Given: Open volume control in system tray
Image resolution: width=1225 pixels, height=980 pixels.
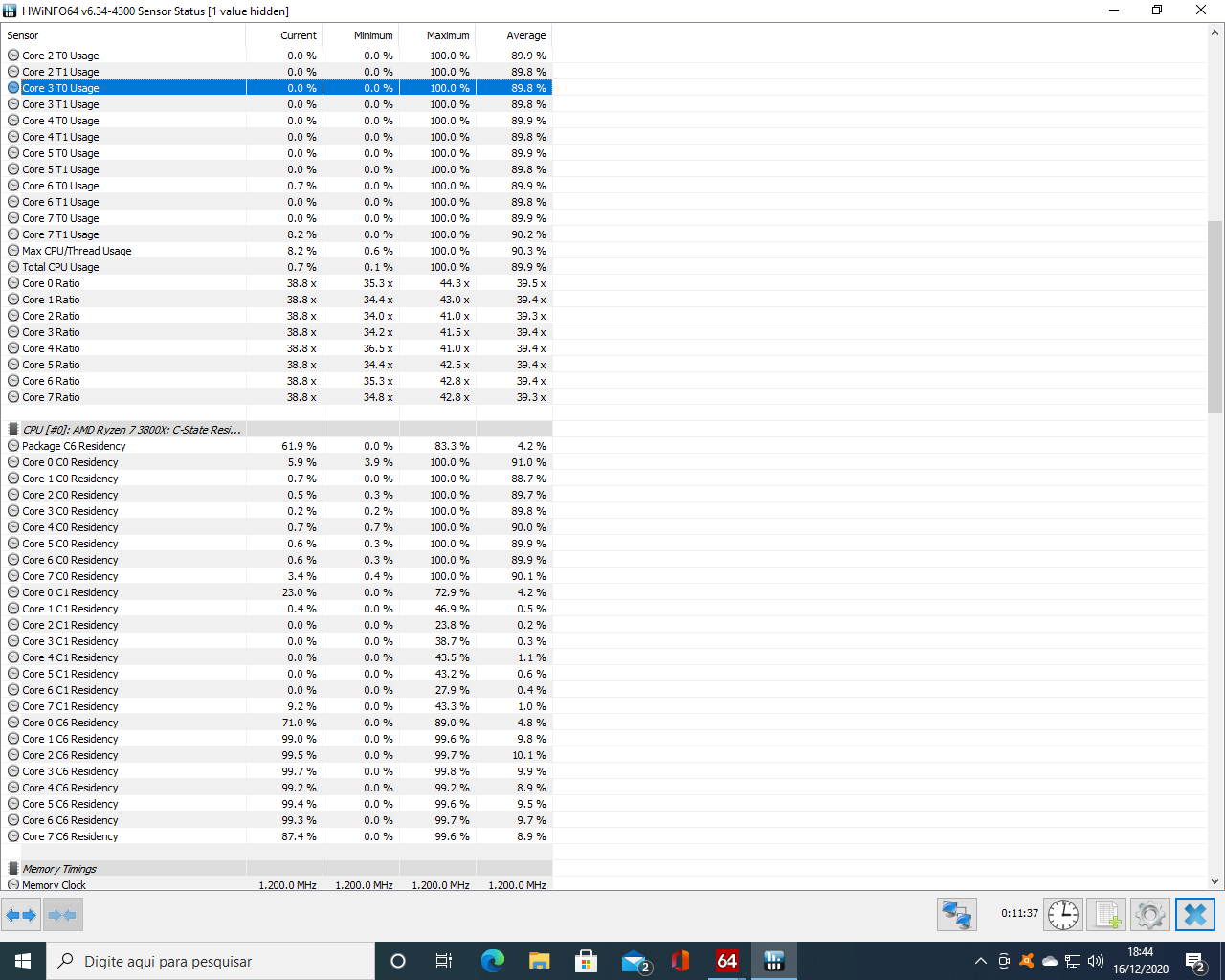Looking at the screenshot, I should [x=1096, y=961].
